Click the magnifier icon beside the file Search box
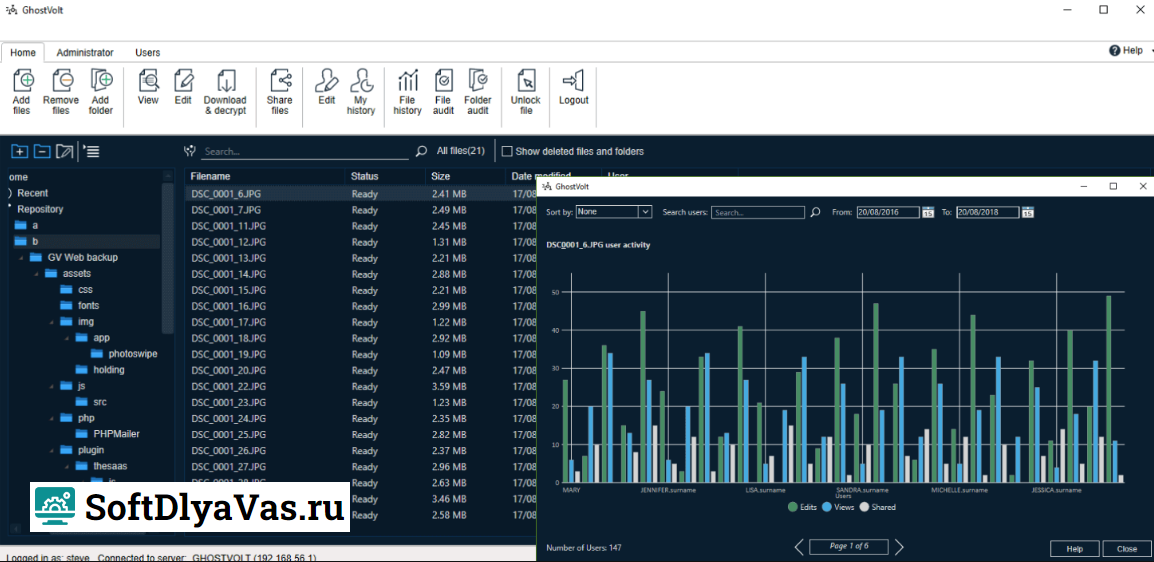The width and height of the screenshot is (1154, 562). tap(421, 152)
